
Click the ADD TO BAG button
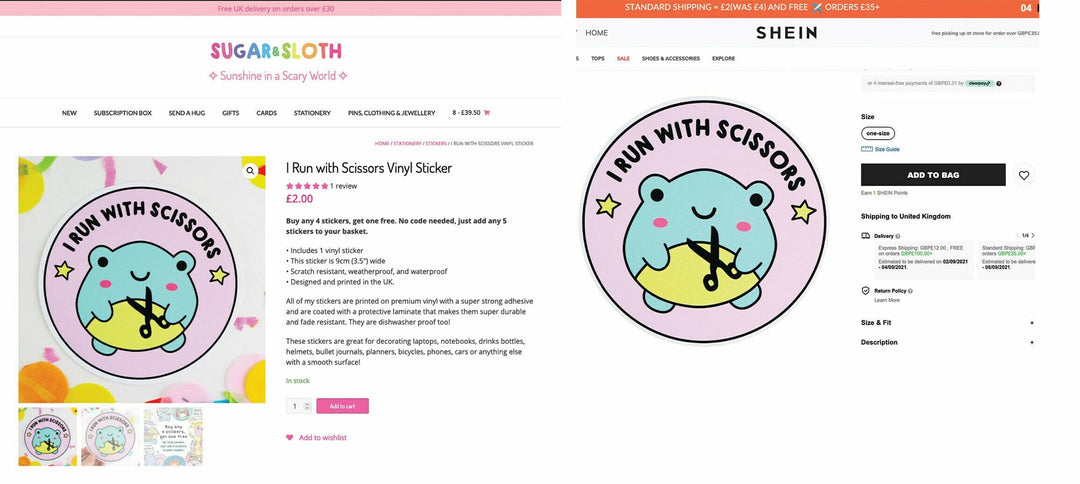[933, 175]
